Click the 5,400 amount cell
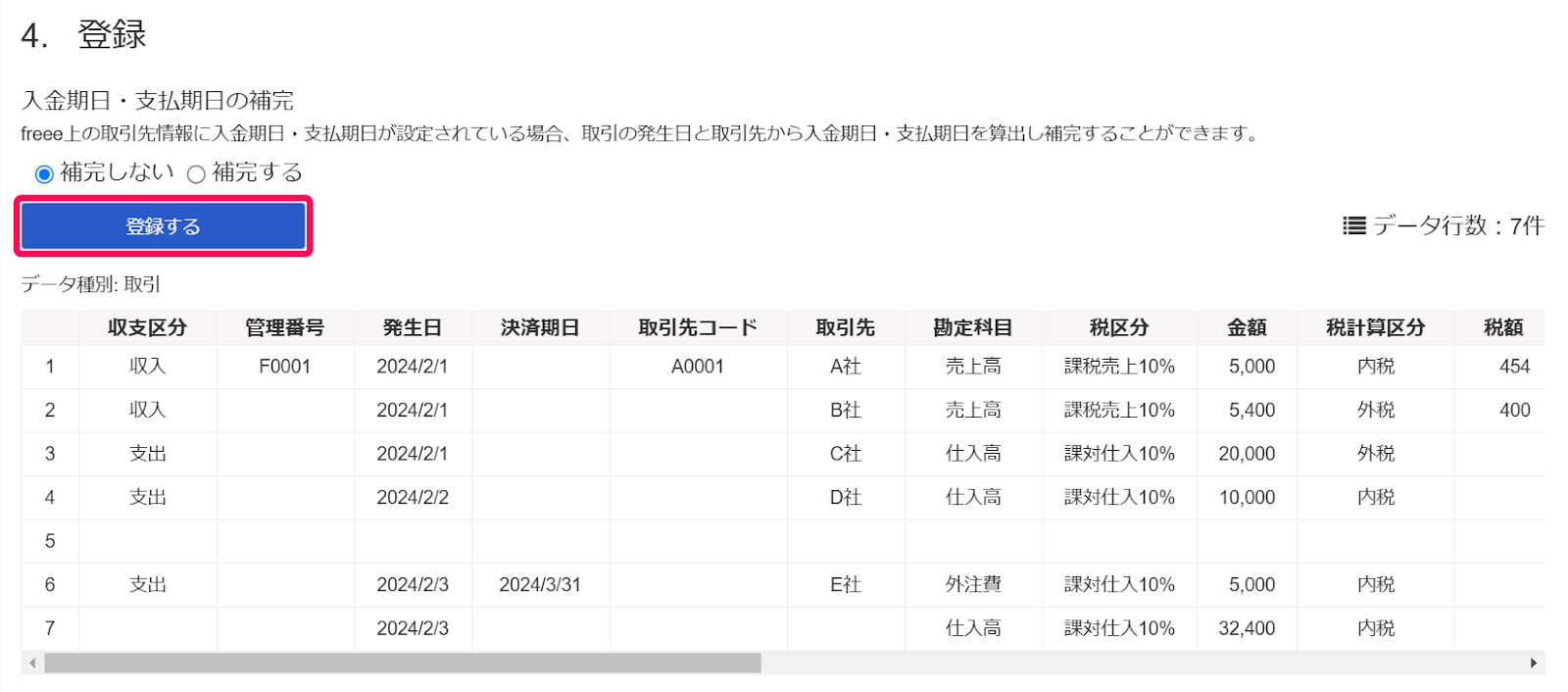This screenshot has width=1568, height=692. [x=1247, y=411]
